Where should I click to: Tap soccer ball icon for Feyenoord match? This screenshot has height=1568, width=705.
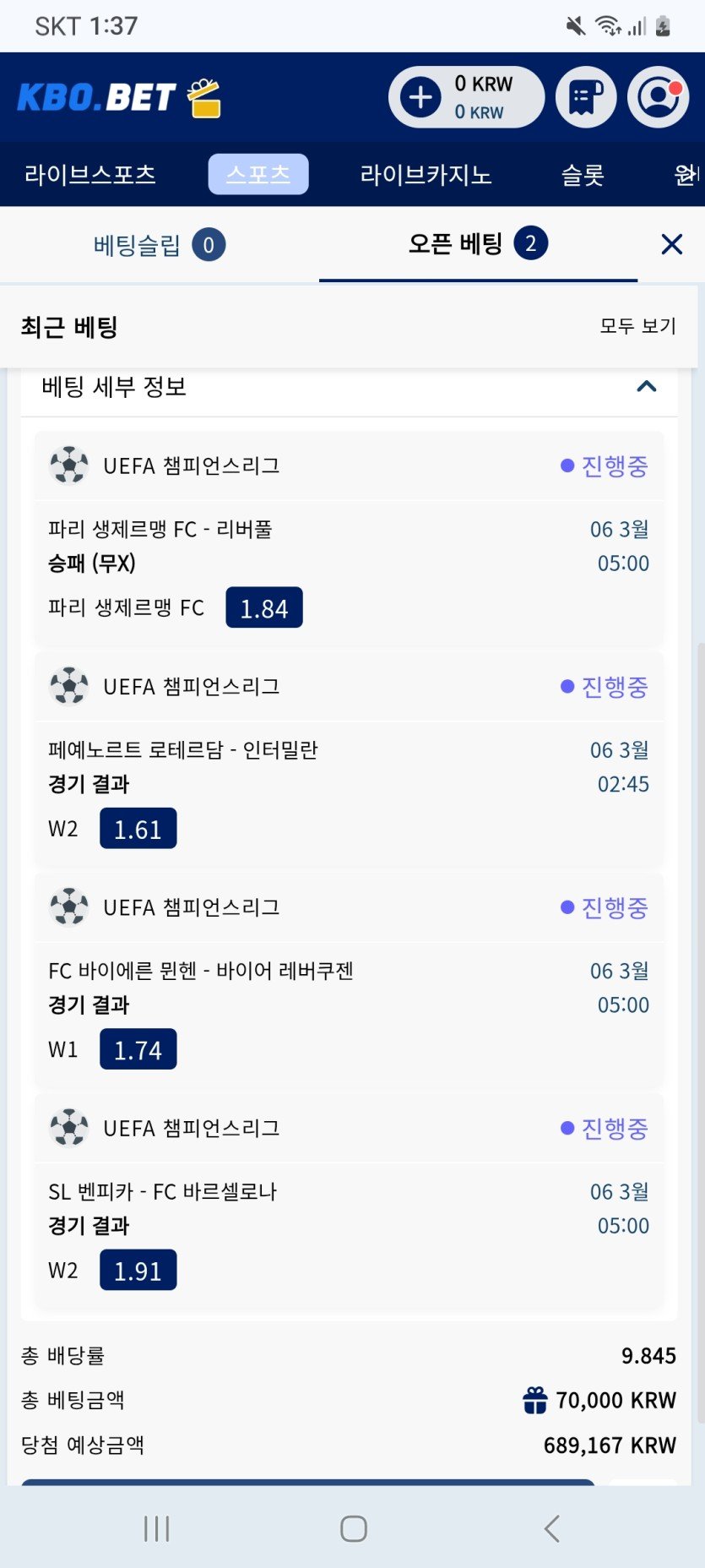pyautogui.click(x=69, y=686)
